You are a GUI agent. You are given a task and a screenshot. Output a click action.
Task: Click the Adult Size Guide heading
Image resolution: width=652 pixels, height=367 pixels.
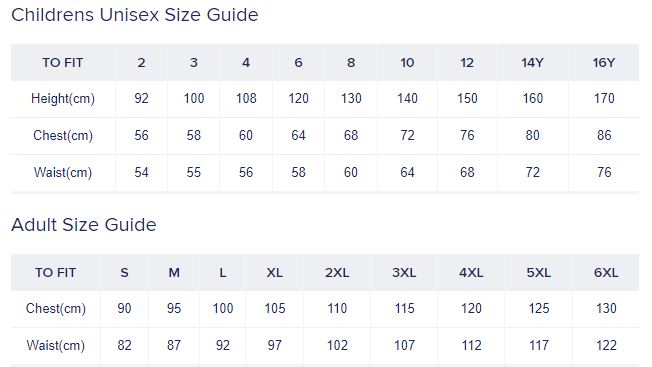pyautogui.click(x=84, y=225)
